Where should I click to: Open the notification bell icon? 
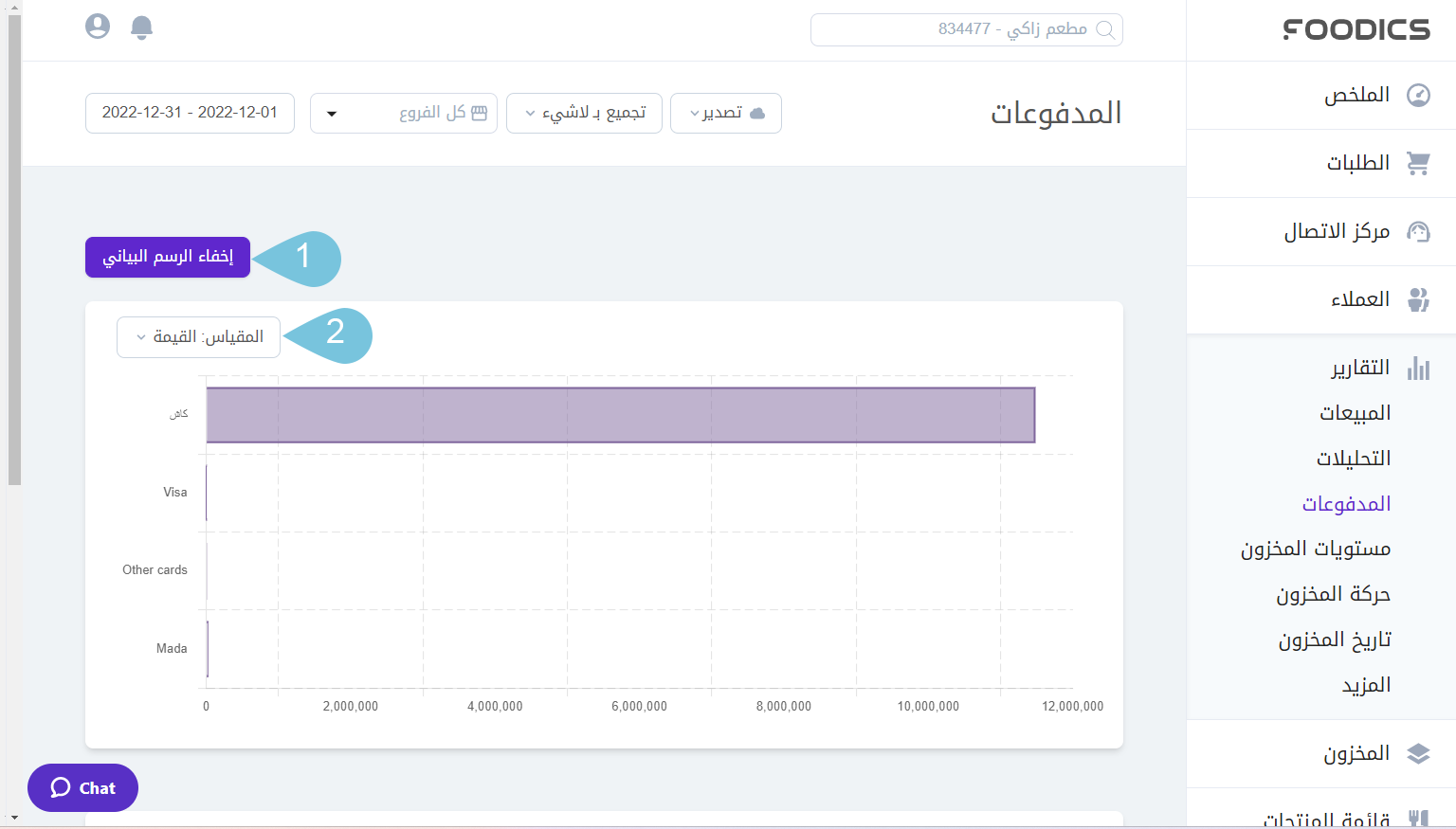point(141,27)
